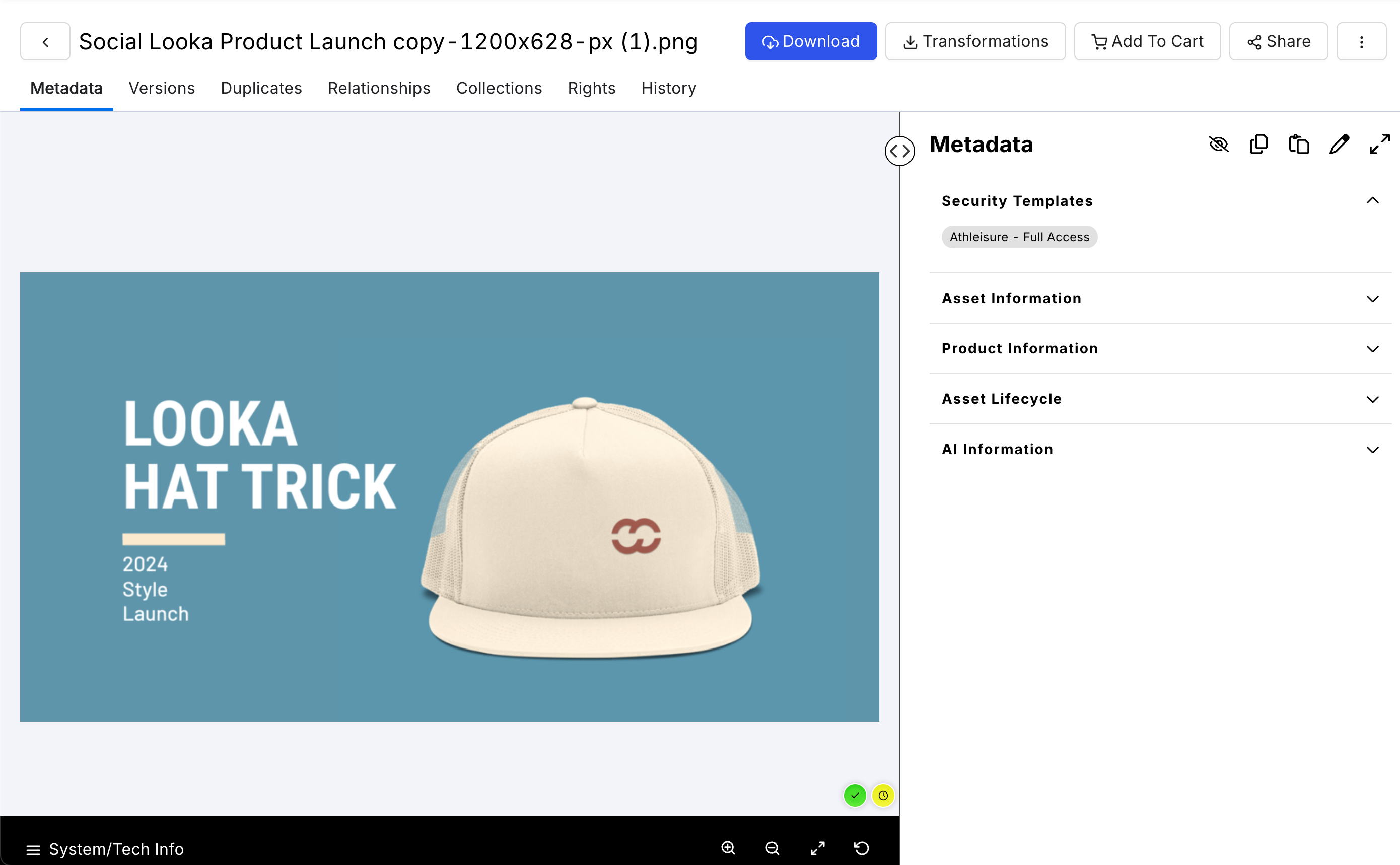Screen dimensions: 1400x865
Task: Switch to the Versions tab
Action: [x=161, y=88]
